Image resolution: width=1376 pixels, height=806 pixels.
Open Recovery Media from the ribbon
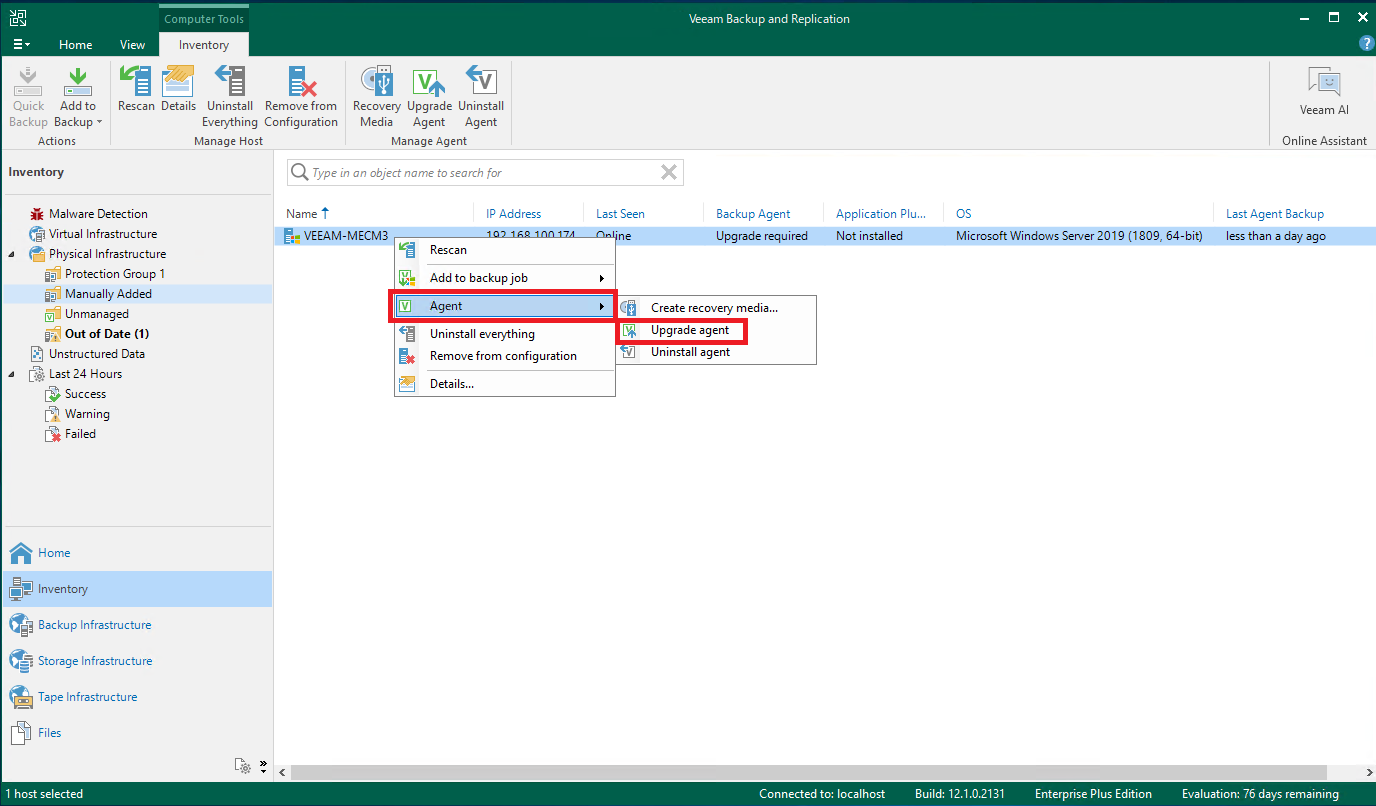376,96
